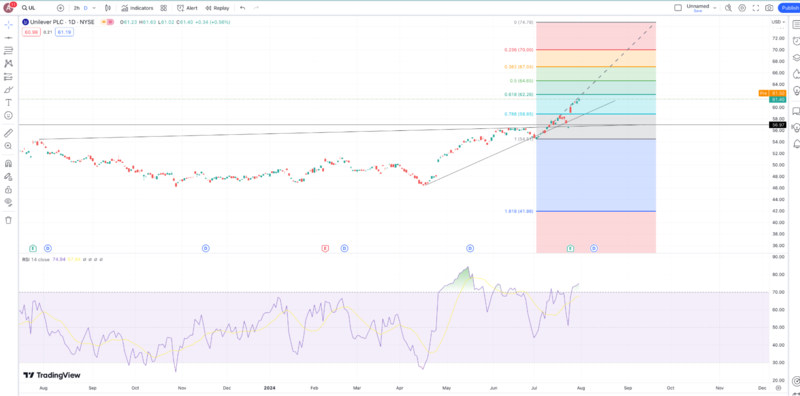Open the emoji icons tool

pos(8,115)
